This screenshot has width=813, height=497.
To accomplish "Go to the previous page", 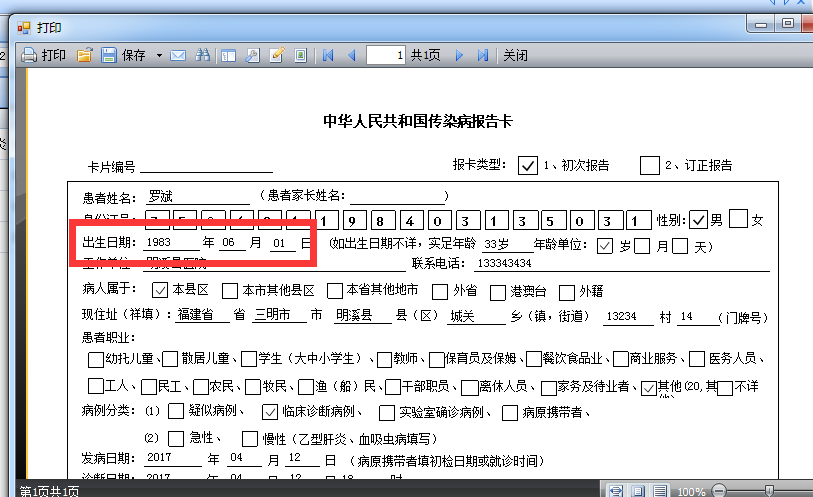I will (352, 55).
